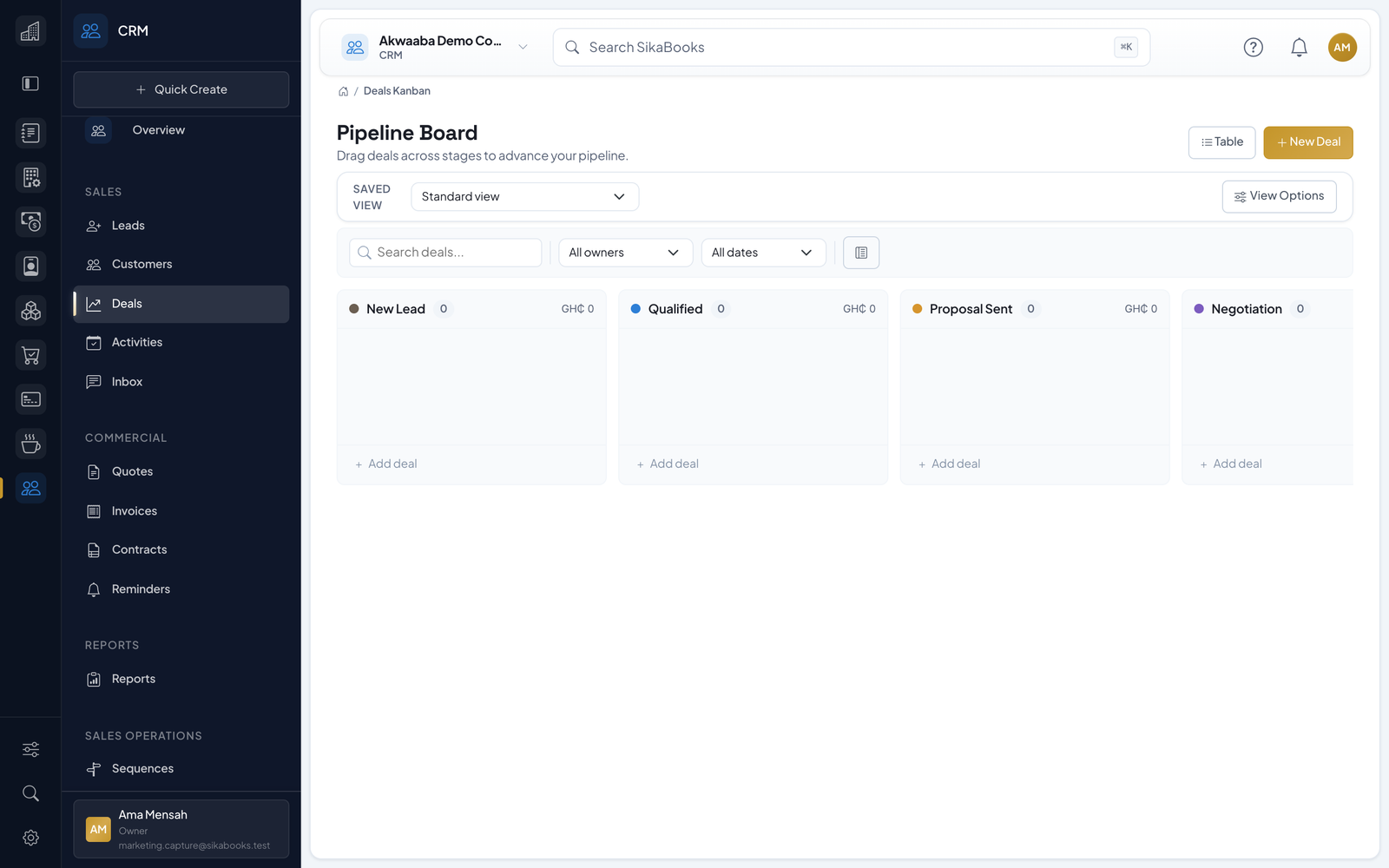
Task: Click the AM user avatar in the top bar
Action: click(1342, 48)
